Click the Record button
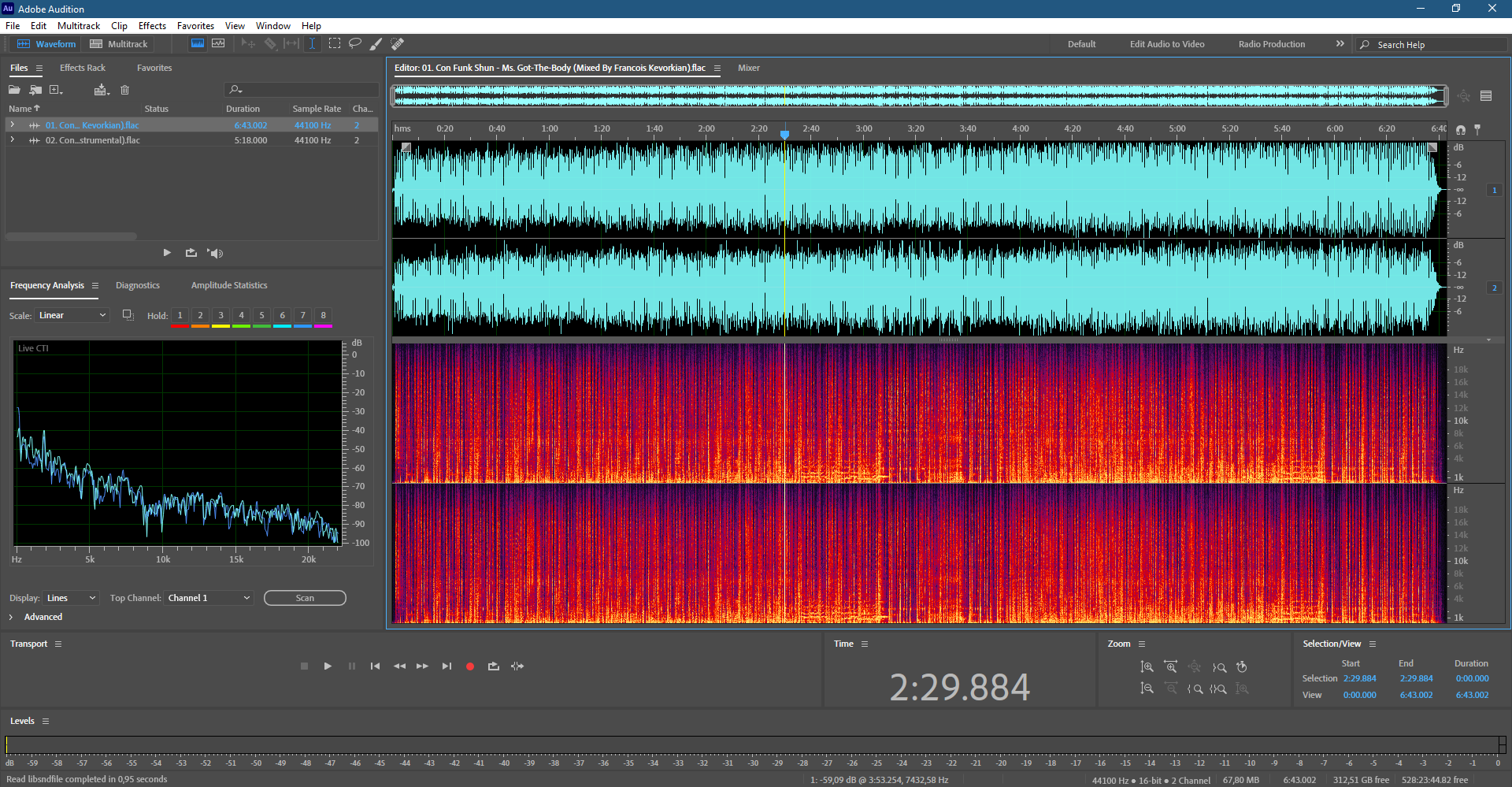 coord(470,666)
